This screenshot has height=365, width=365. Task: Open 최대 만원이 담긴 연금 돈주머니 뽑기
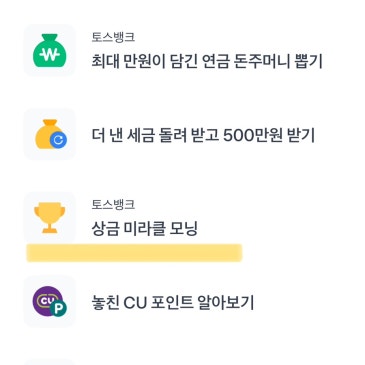[x=207, y=61]
